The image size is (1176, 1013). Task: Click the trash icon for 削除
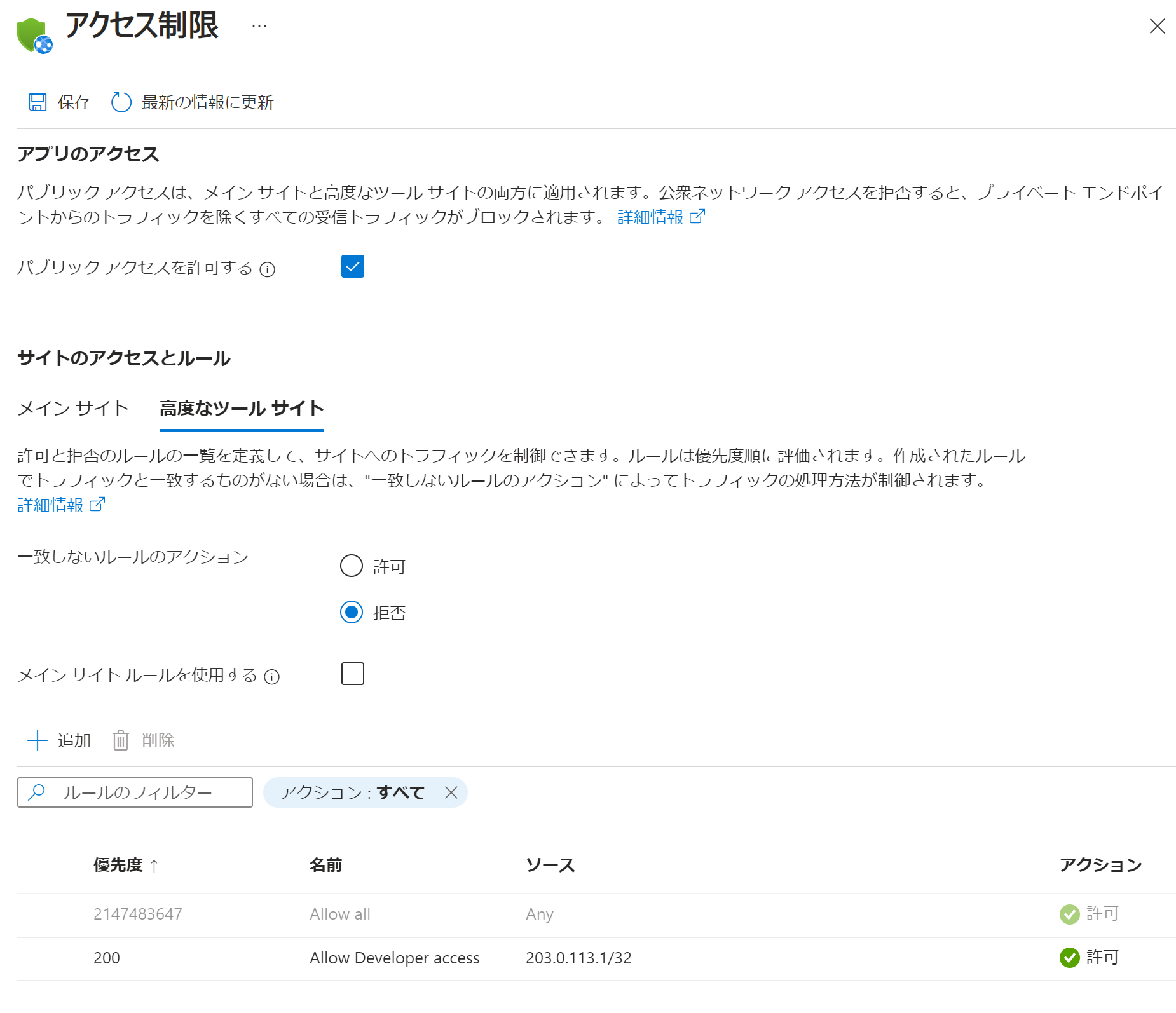[121, 740]
